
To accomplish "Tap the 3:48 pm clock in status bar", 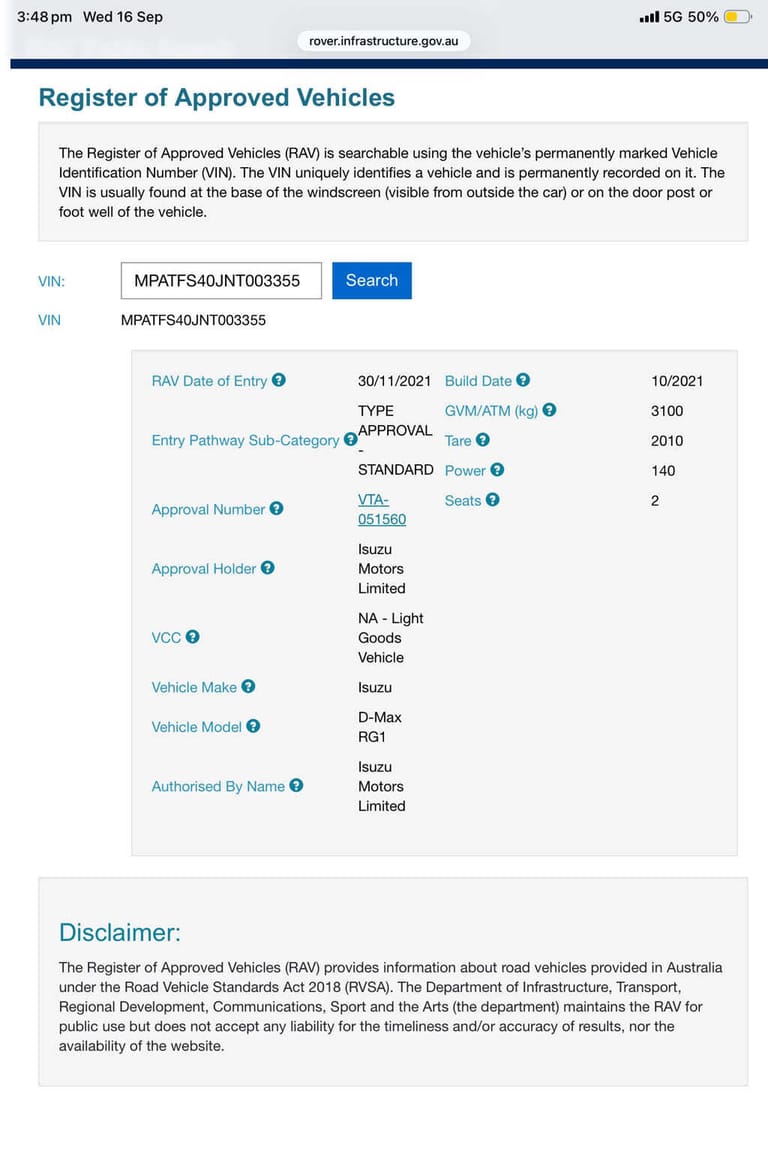I will 45,16.
